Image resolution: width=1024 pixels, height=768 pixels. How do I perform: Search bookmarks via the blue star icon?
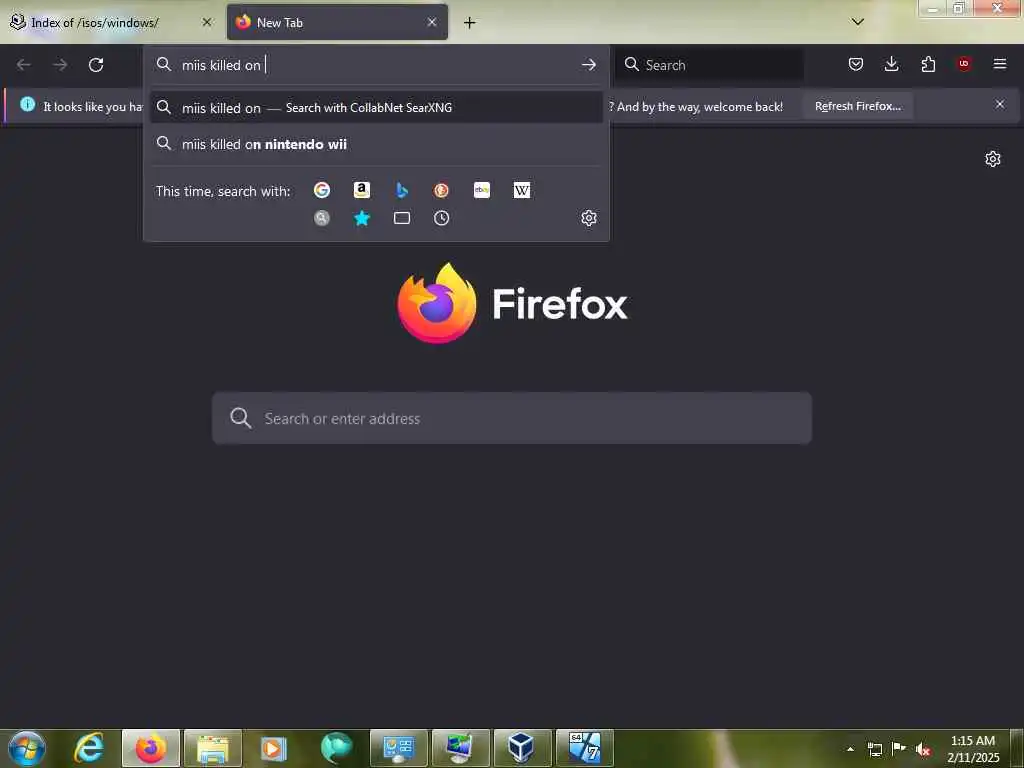tap(362, 218)
